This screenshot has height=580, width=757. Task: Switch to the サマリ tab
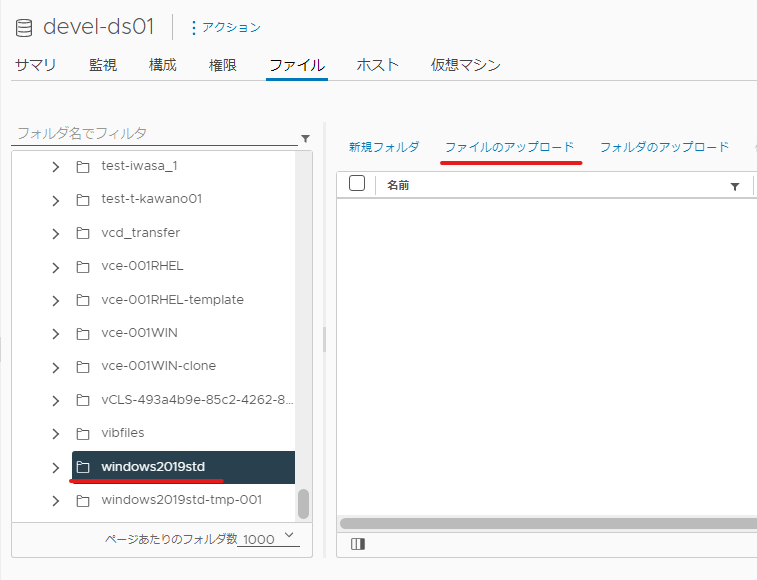[x=35, y=65]
